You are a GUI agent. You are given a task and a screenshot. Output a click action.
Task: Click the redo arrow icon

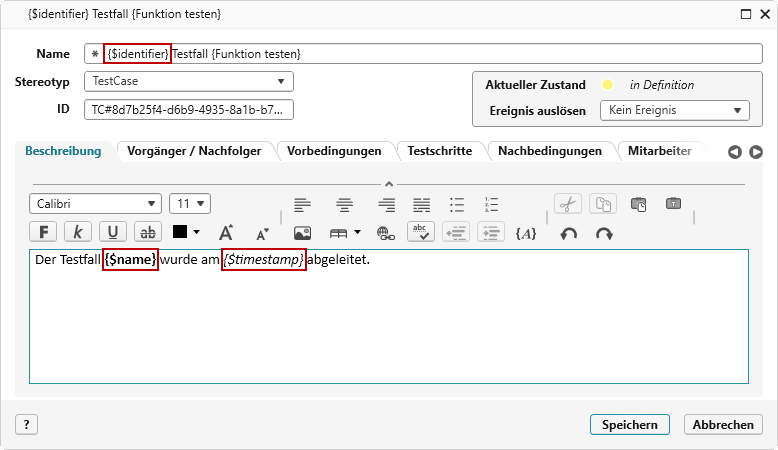604,233
